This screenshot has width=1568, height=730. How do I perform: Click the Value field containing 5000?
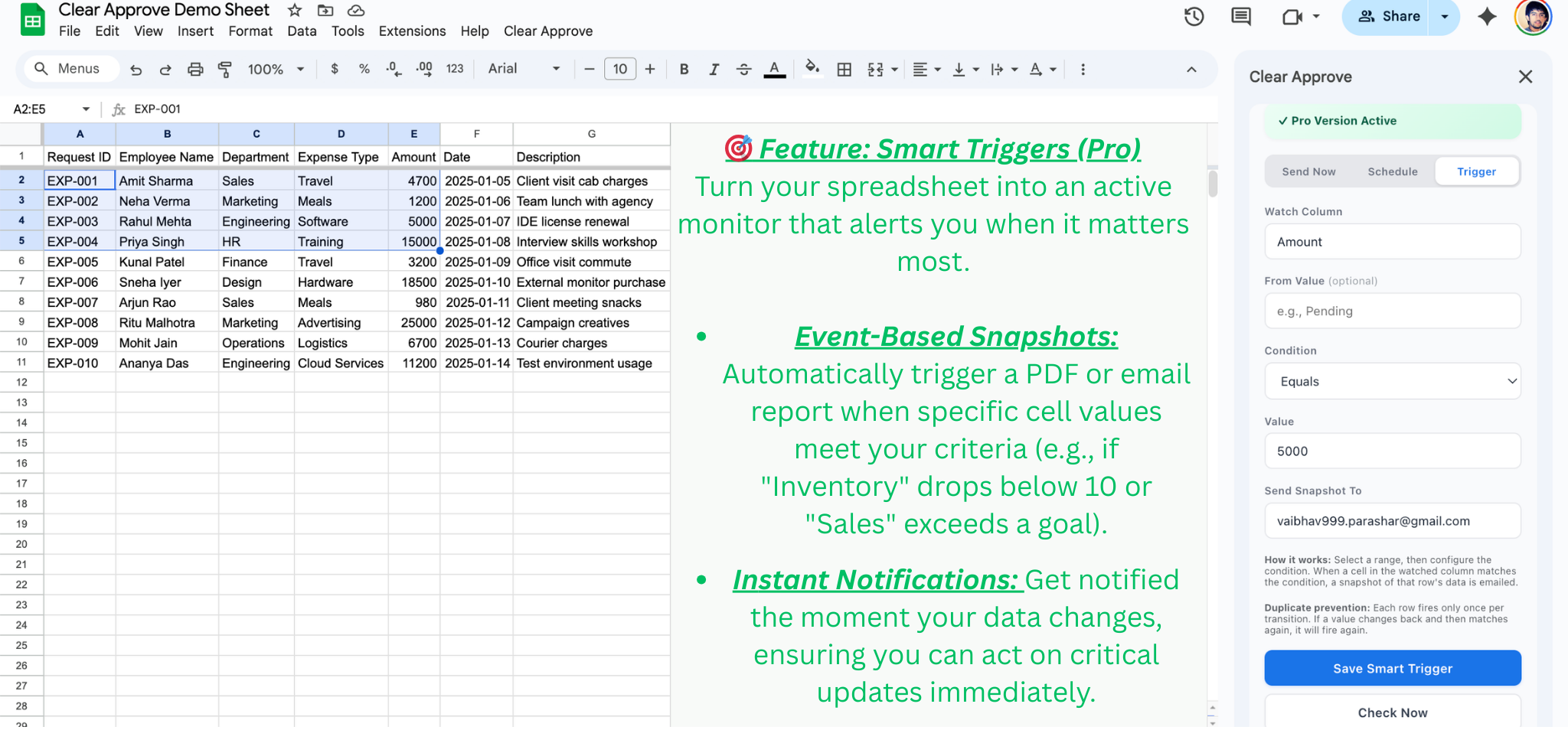point(1392,451)
